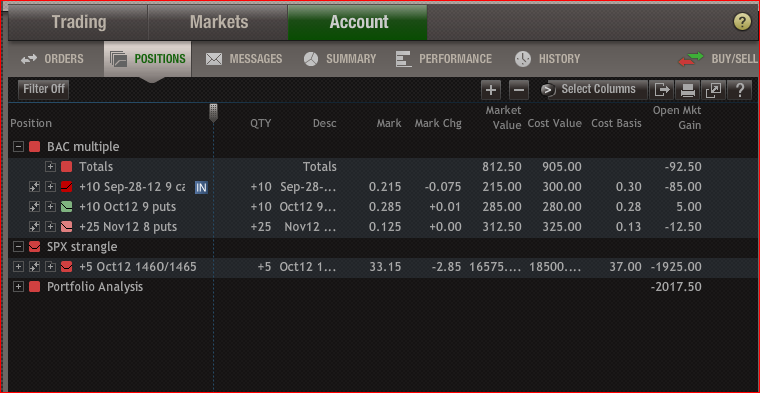Click the green chart icon of Oct12 9 puts

pyautogui.click(x=66, y=207)
